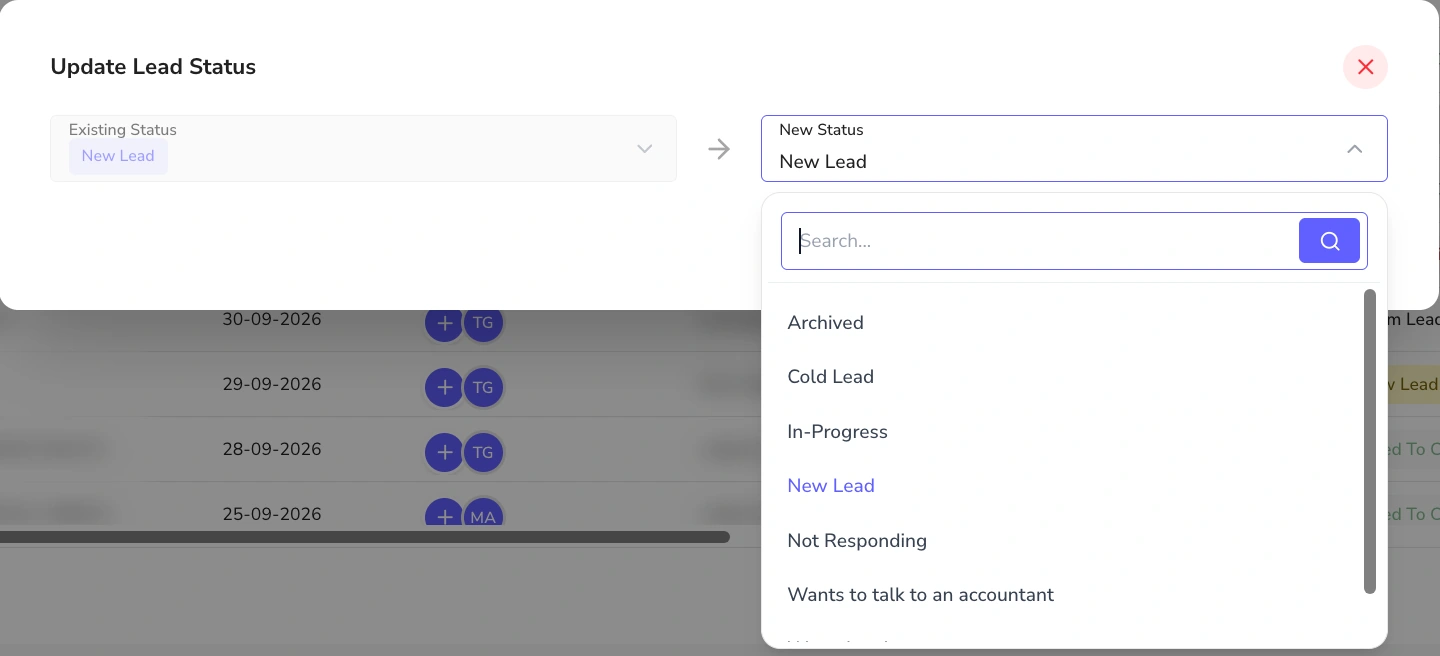Click the date 29-09-2026
The image size is (1440, 656).
pyautogui.click(x=272, y=385)
